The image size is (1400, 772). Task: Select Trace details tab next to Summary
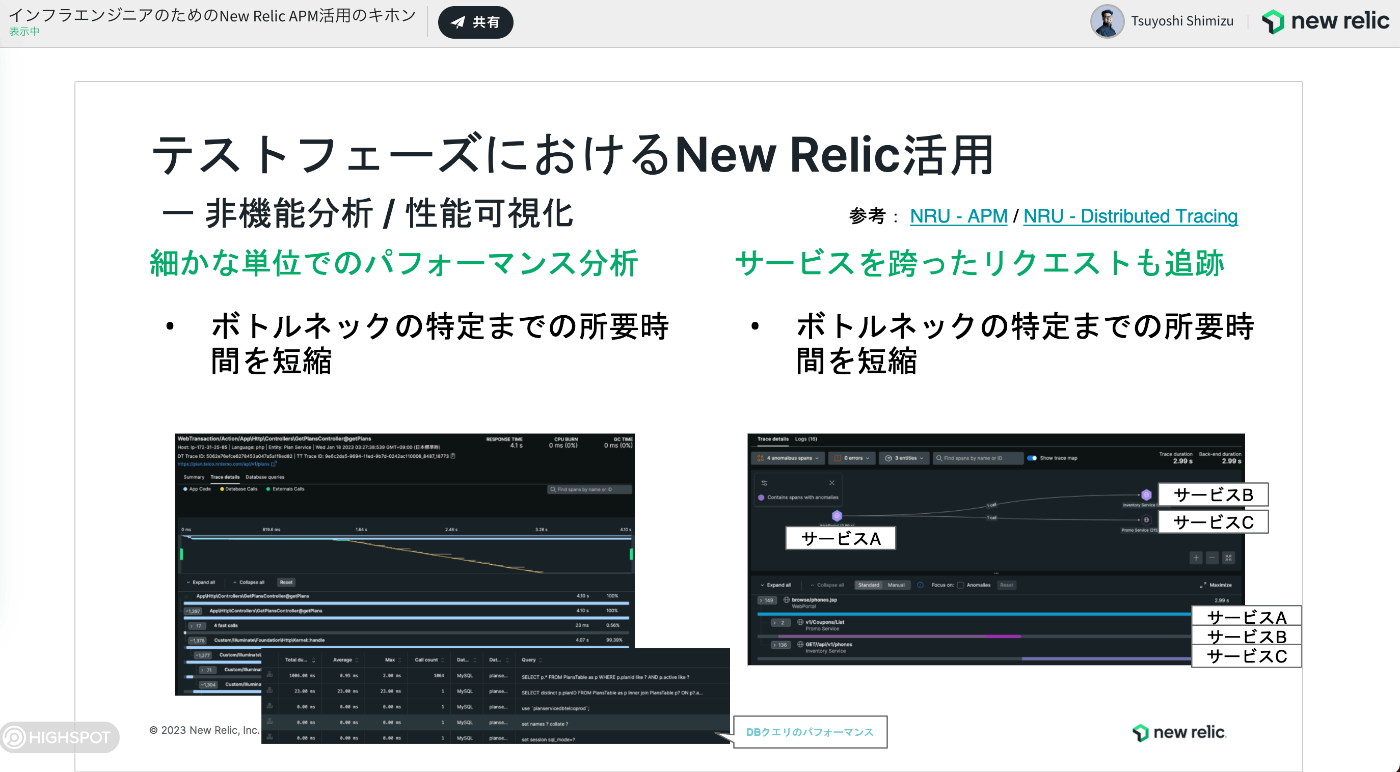click(x=225, y=477)
